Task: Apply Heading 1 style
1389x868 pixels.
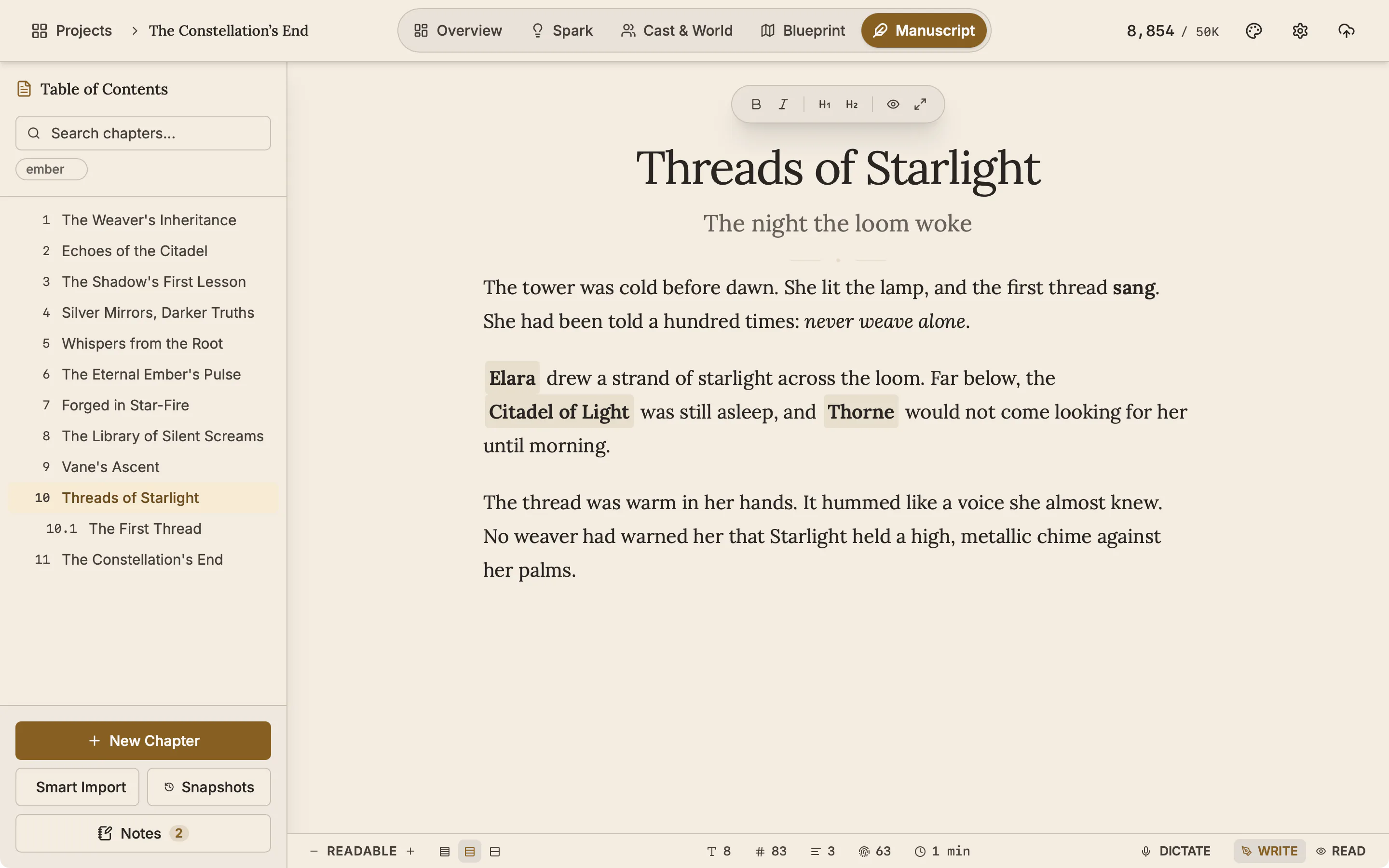Action: coord(824,105)
